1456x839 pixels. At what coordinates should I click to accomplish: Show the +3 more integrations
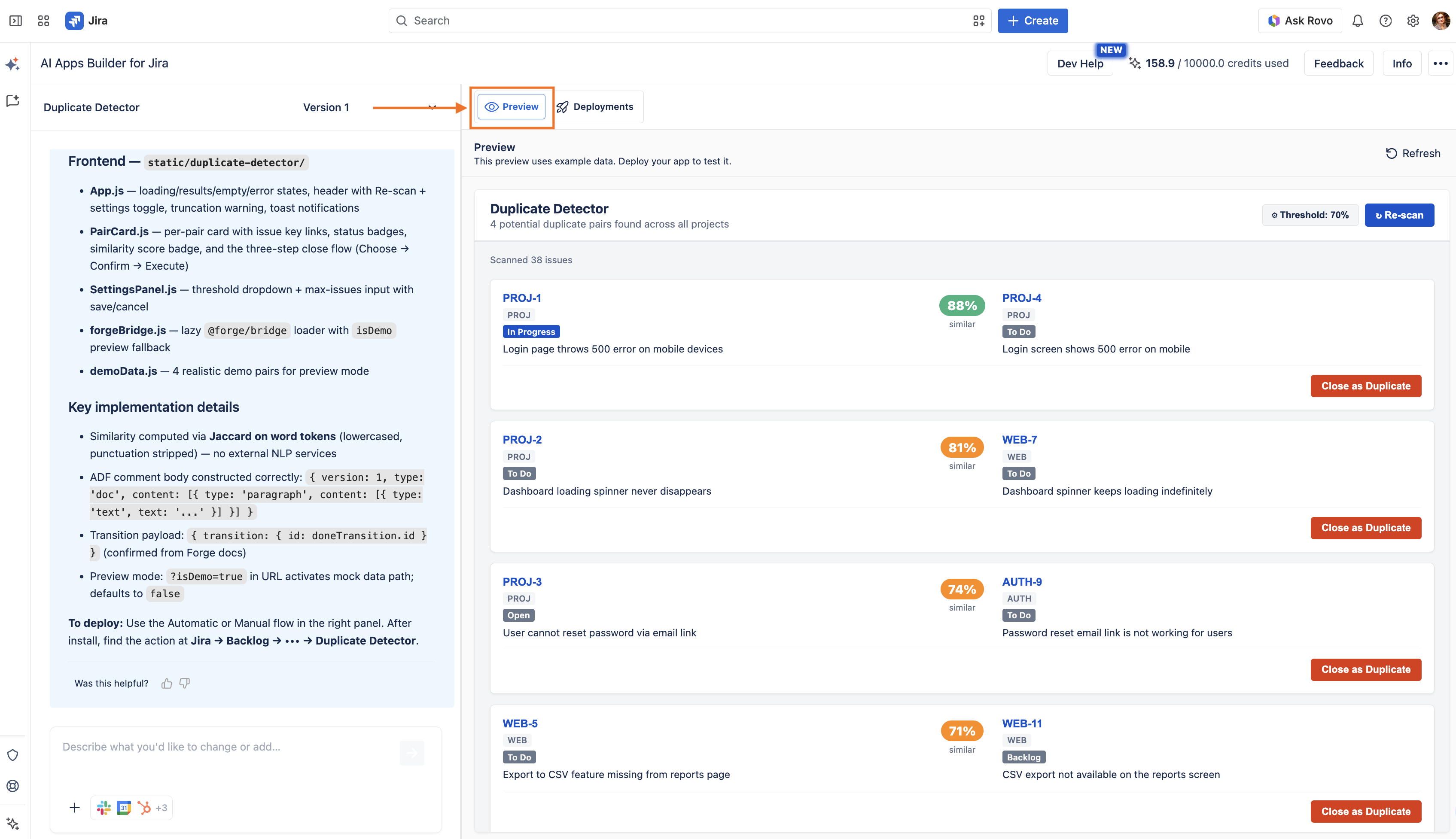point(161,807)
